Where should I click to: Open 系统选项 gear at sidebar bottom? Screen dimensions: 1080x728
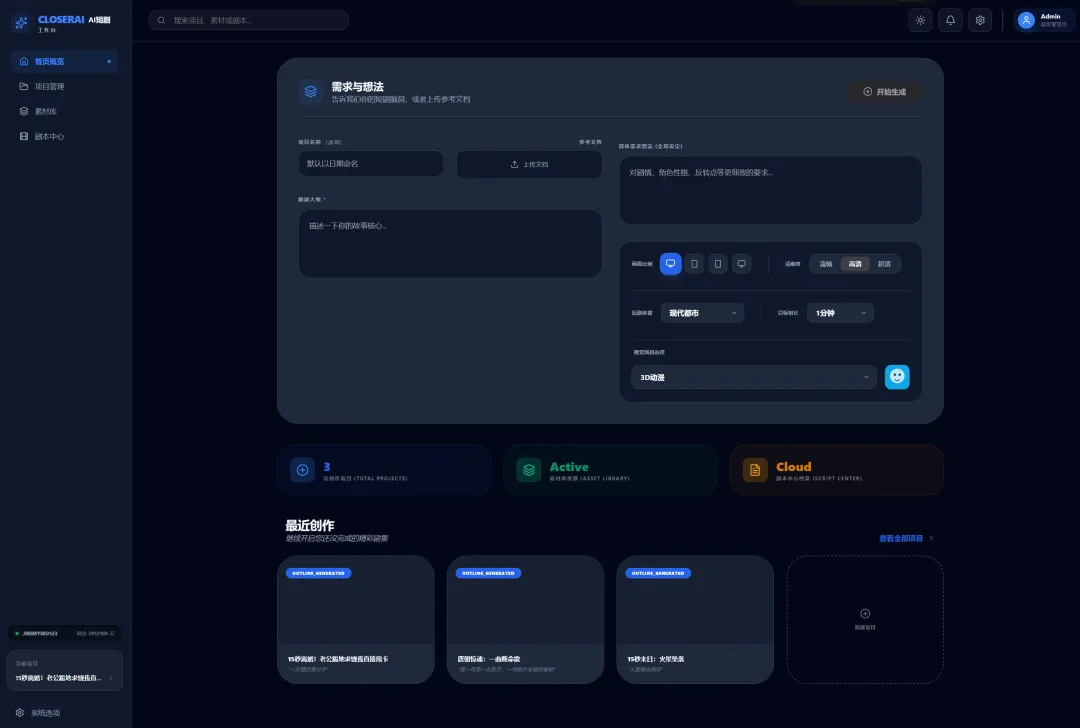(x=19, y=712)
